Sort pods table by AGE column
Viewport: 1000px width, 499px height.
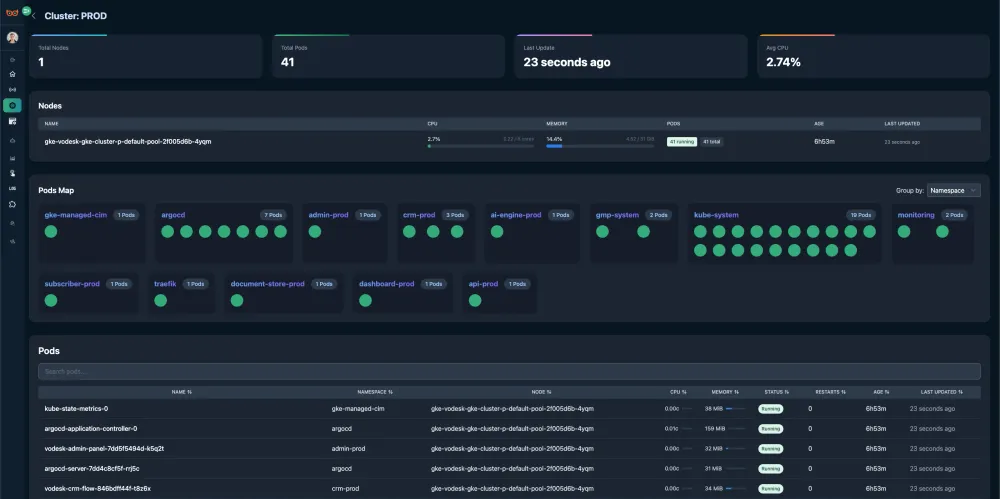click(881, 392)
